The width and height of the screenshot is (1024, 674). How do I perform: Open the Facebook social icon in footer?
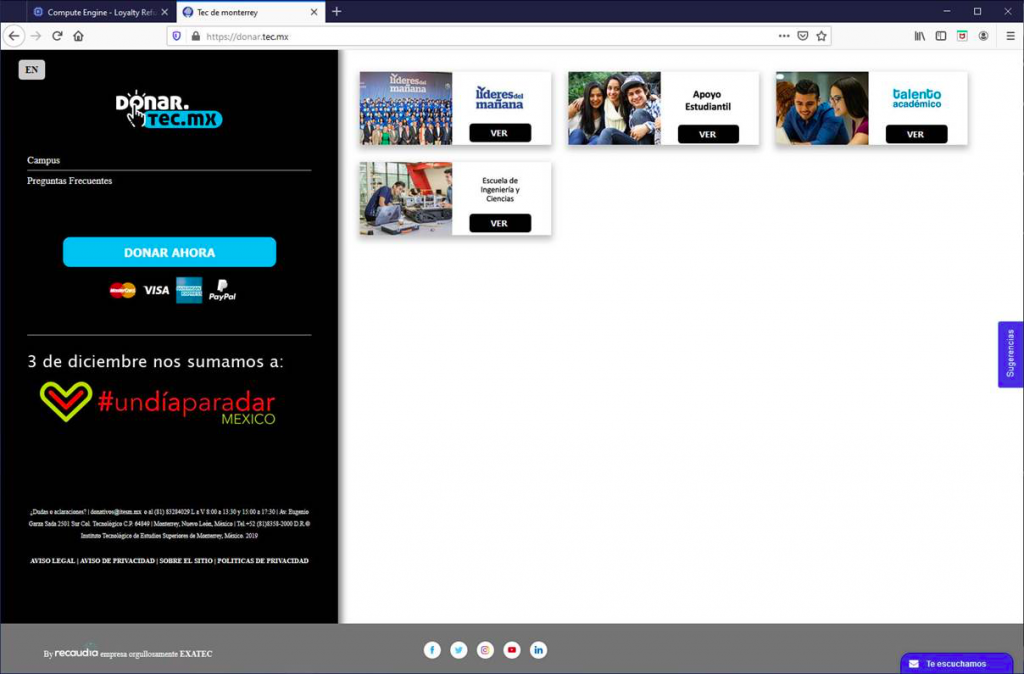pos(432,650)
